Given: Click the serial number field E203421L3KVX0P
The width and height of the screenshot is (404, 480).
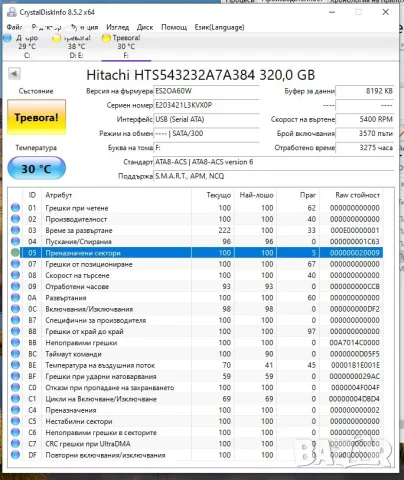Looking at the screenshot, I should [206, 105].
